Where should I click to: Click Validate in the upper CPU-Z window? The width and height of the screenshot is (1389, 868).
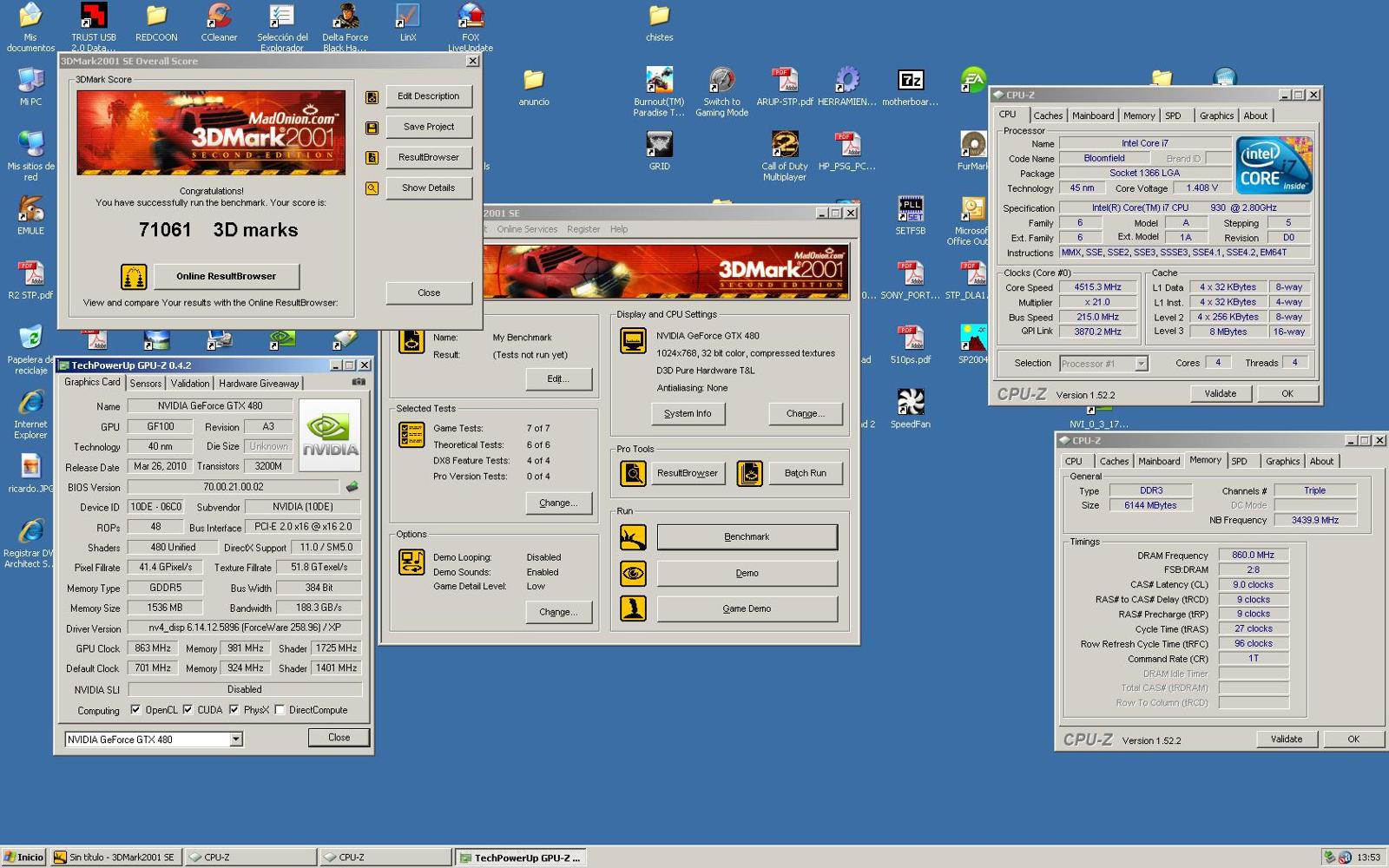[1220, 394]
